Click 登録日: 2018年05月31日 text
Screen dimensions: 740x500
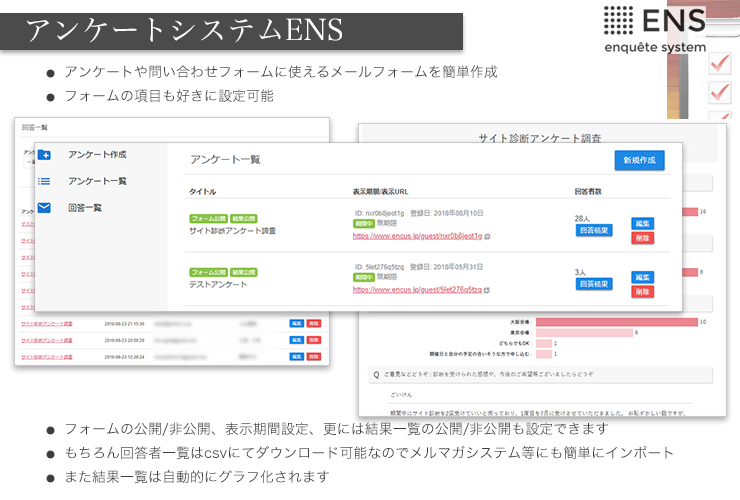click(446, 267)
